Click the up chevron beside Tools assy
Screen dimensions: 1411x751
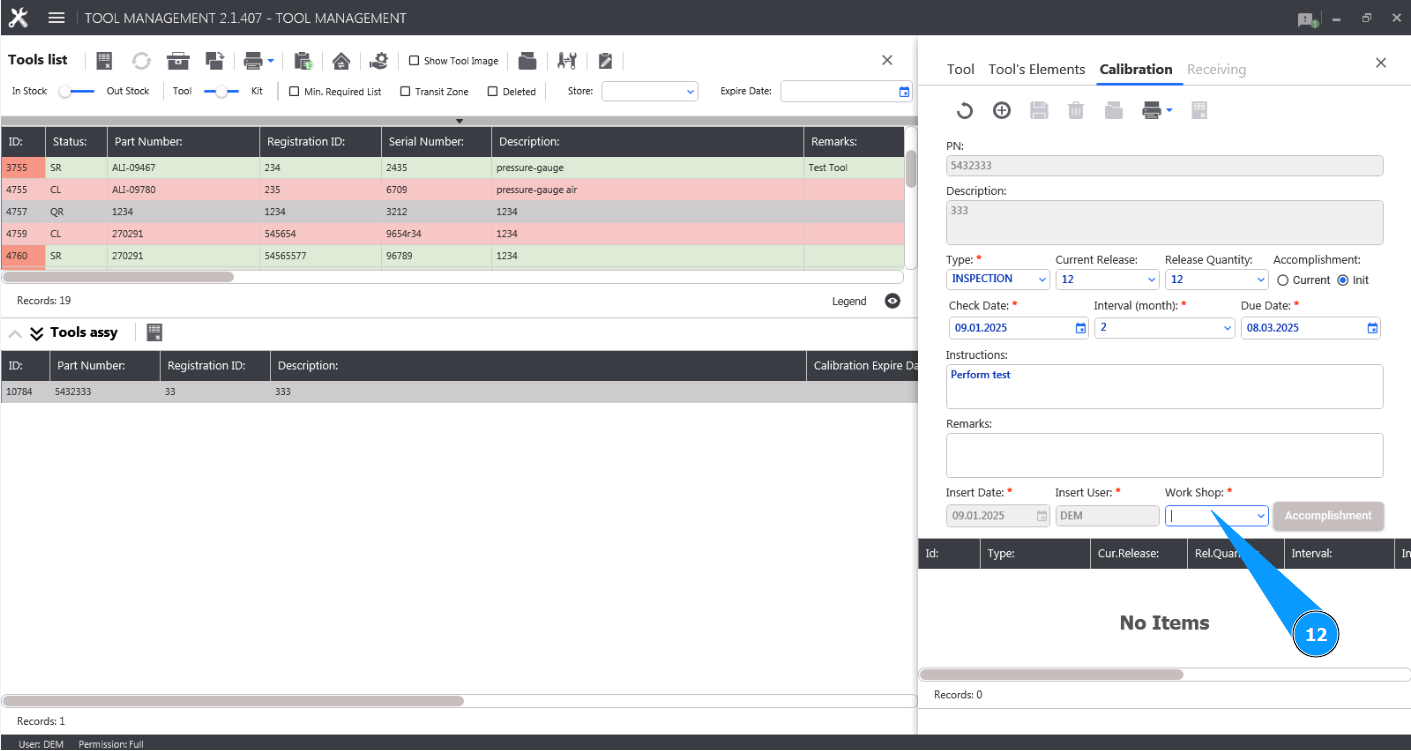point(15,333)
